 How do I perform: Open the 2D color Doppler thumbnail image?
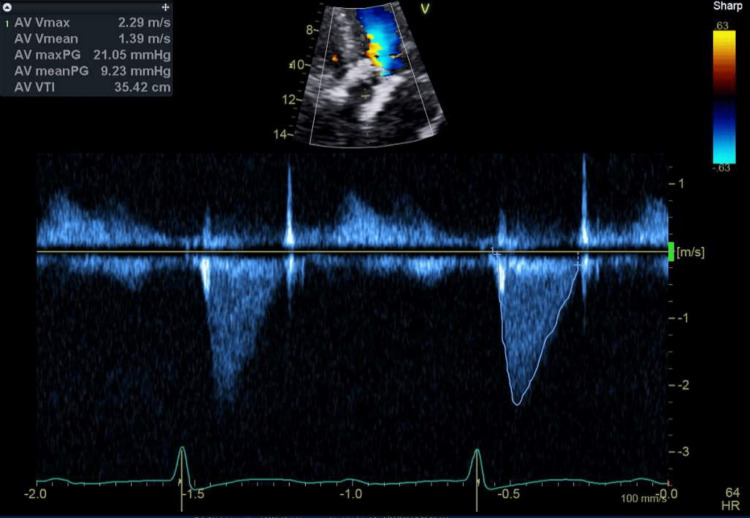tap(369, 73)
